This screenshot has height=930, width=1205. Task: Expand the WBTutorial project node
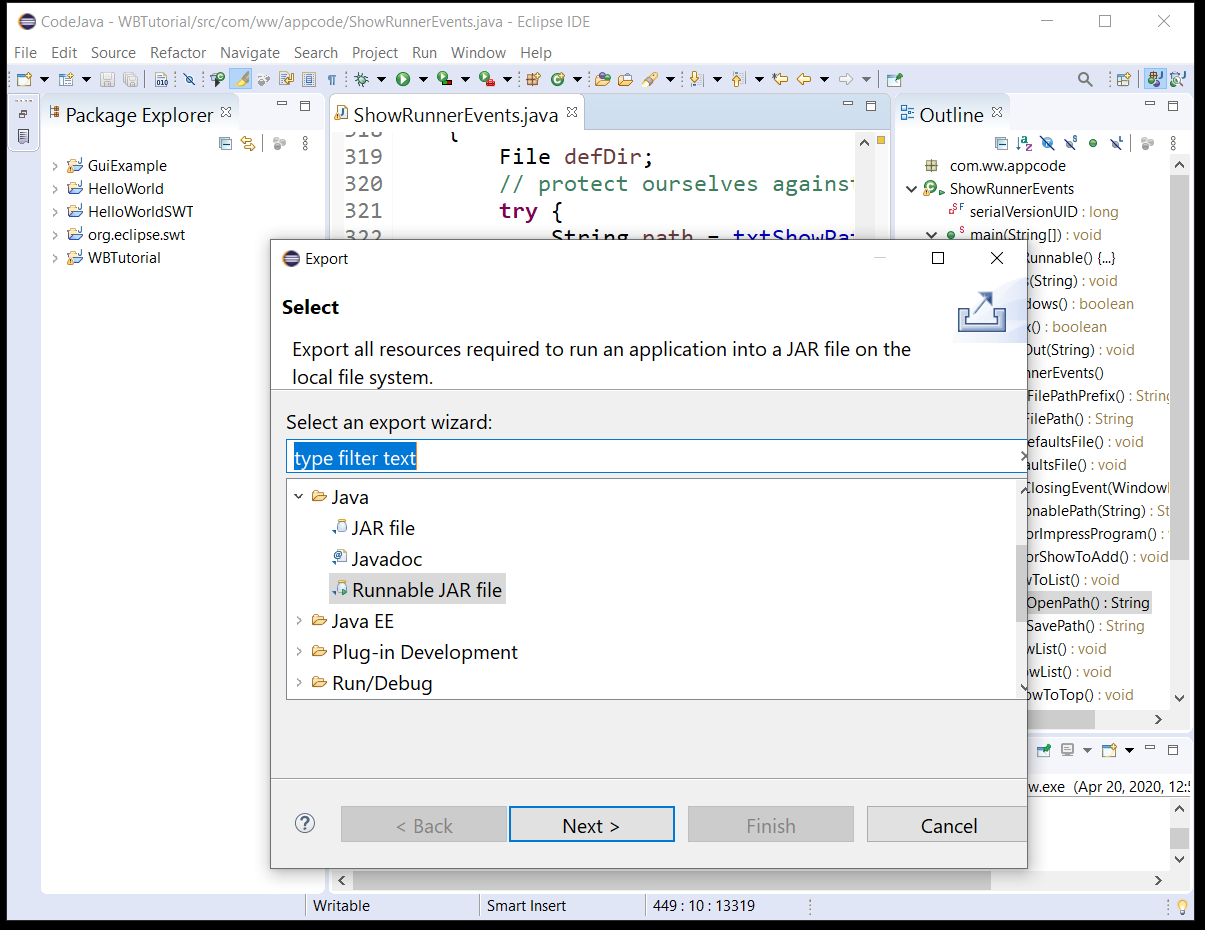coord(55,258)
